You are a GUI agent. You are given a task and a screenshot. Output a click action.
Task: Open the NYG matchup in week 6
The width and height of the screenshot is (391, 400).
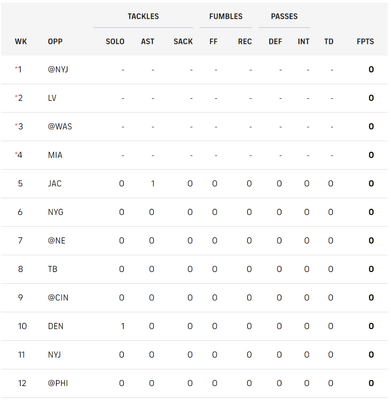click(55, 212)
